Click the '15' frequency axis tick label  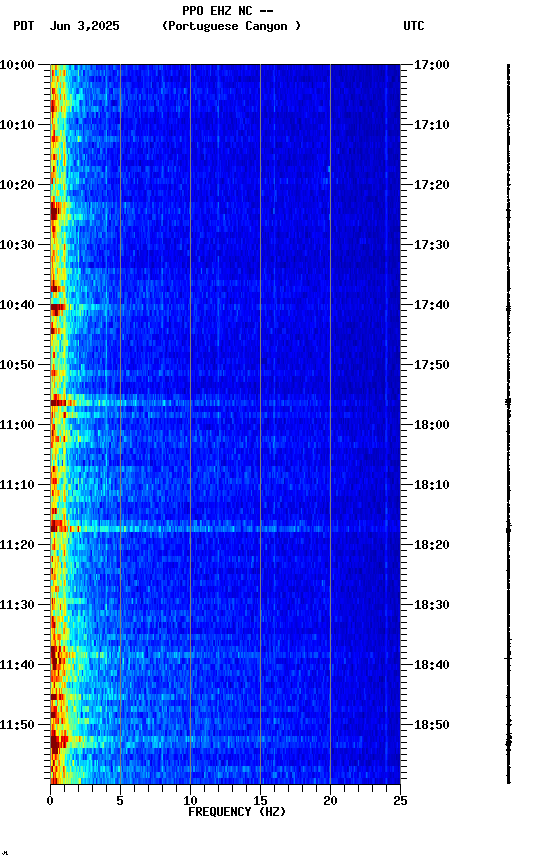(260, 801)
